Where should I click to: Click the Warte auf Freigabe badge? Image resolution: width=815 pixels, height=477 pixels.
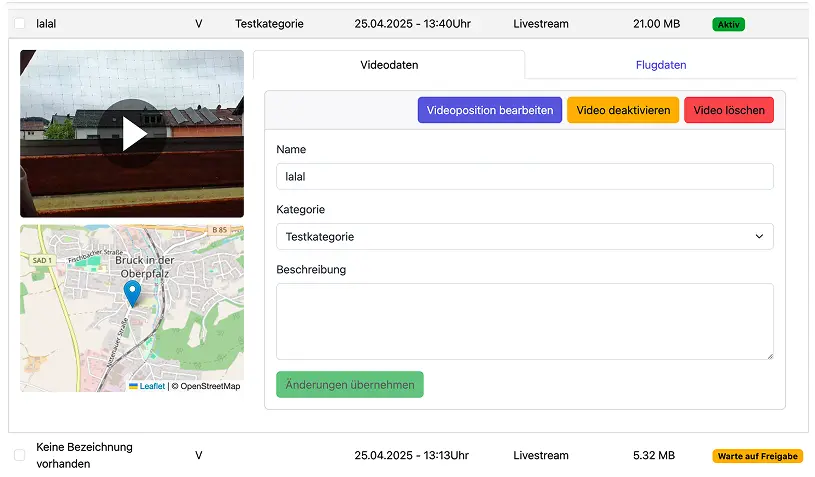757,456
